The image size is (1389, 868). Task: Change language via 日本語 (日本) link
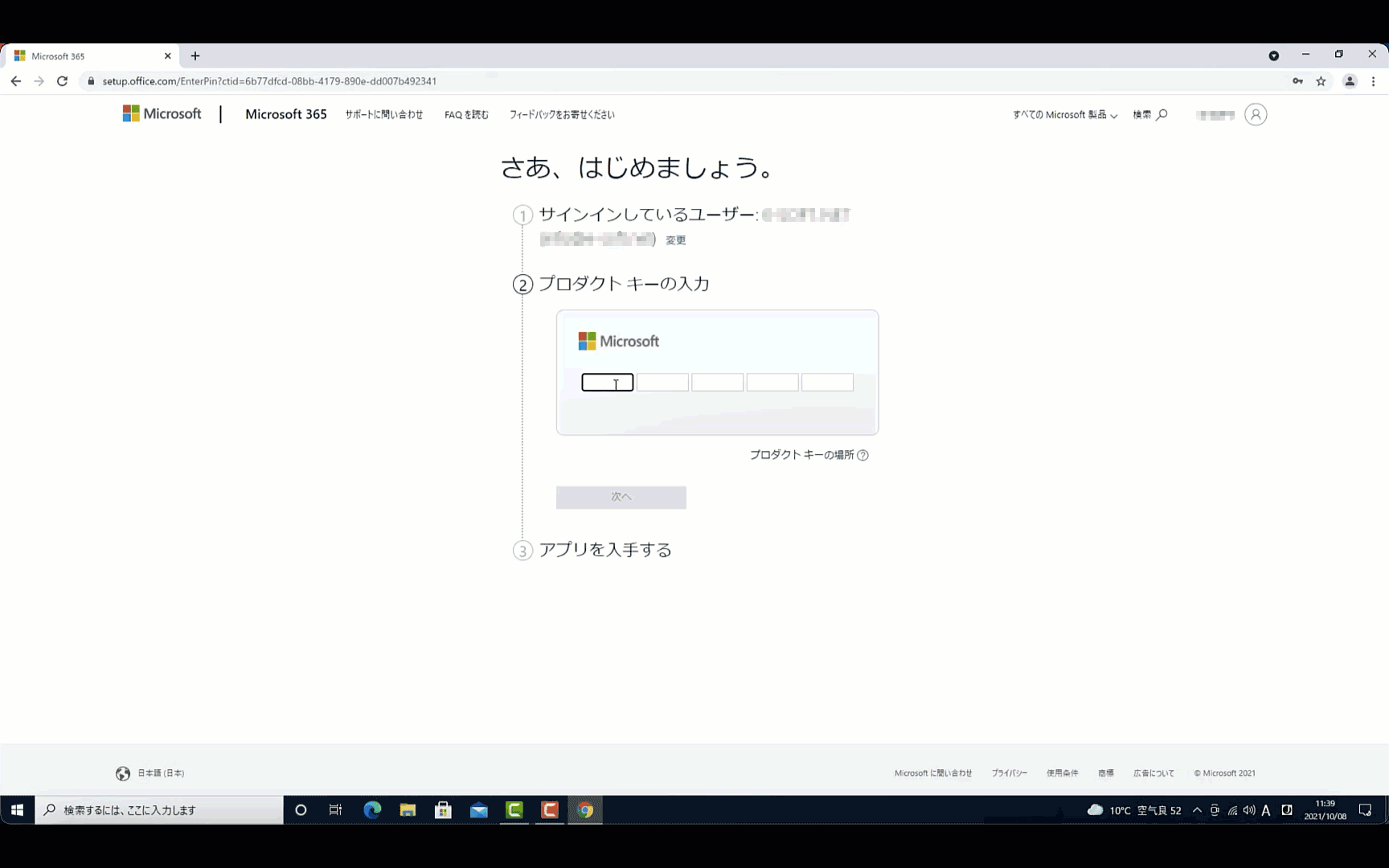coord(161,773)
